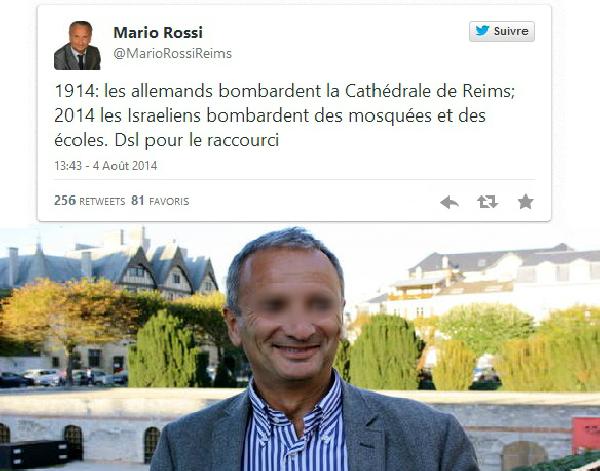Click the red sign at photo right edge
Viewport: 600px width, 471px height.
pos(586,435)
